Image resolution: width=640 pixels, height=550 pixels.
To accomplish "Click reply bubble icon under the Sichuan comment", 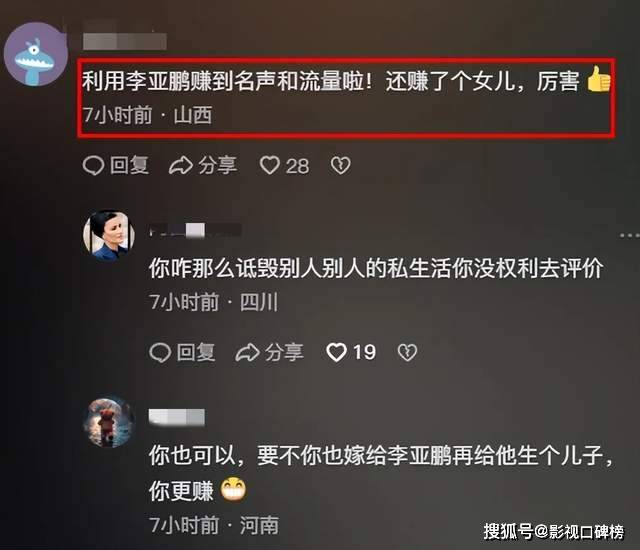I will (160, 353).
